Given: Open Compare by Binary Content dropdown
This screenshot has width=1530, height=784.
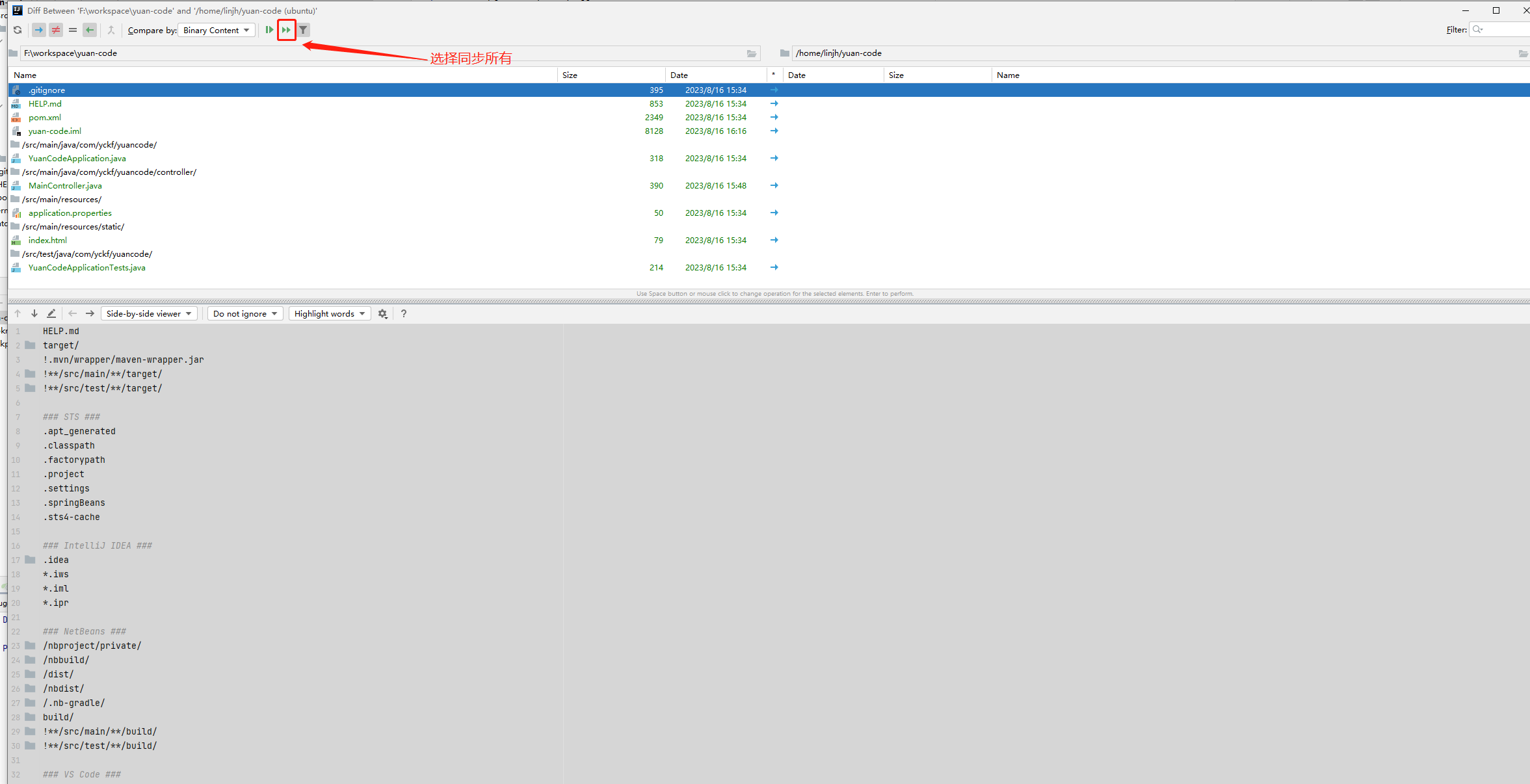Looking at the screenshot, I should [x=216, y=30].
